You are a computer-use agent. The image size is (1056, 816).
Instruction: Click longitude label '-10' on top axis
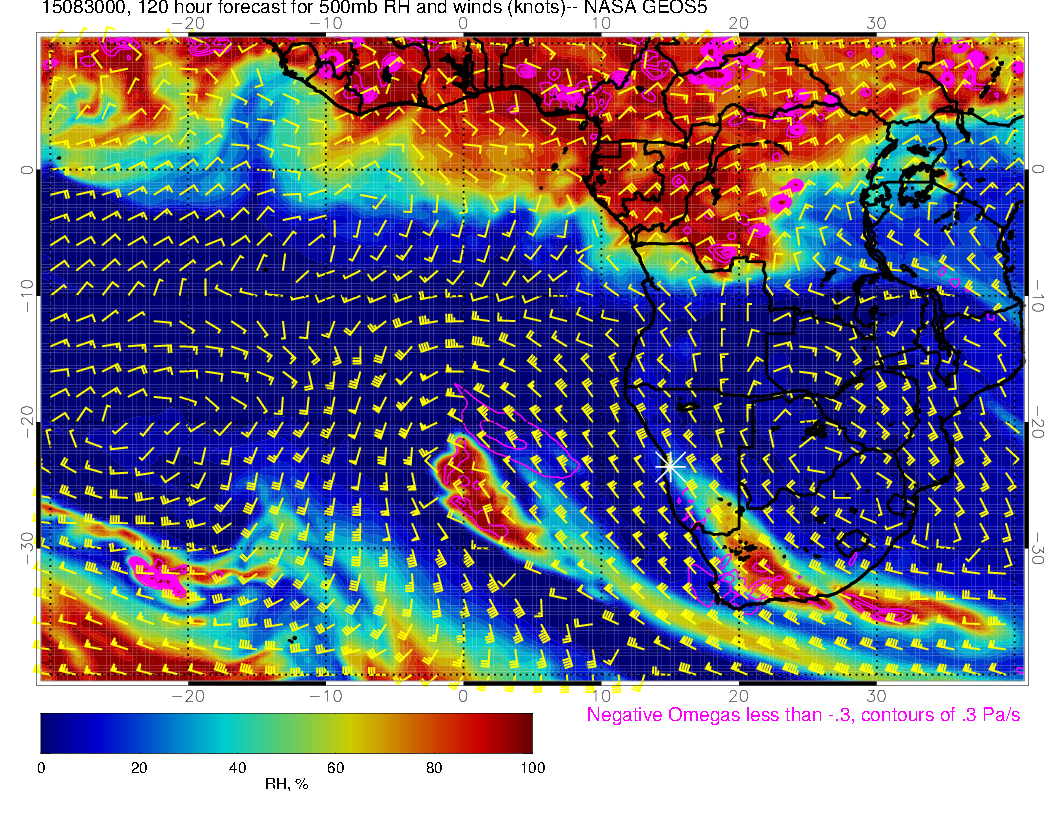pyautogui.click(x=326, y=24)
